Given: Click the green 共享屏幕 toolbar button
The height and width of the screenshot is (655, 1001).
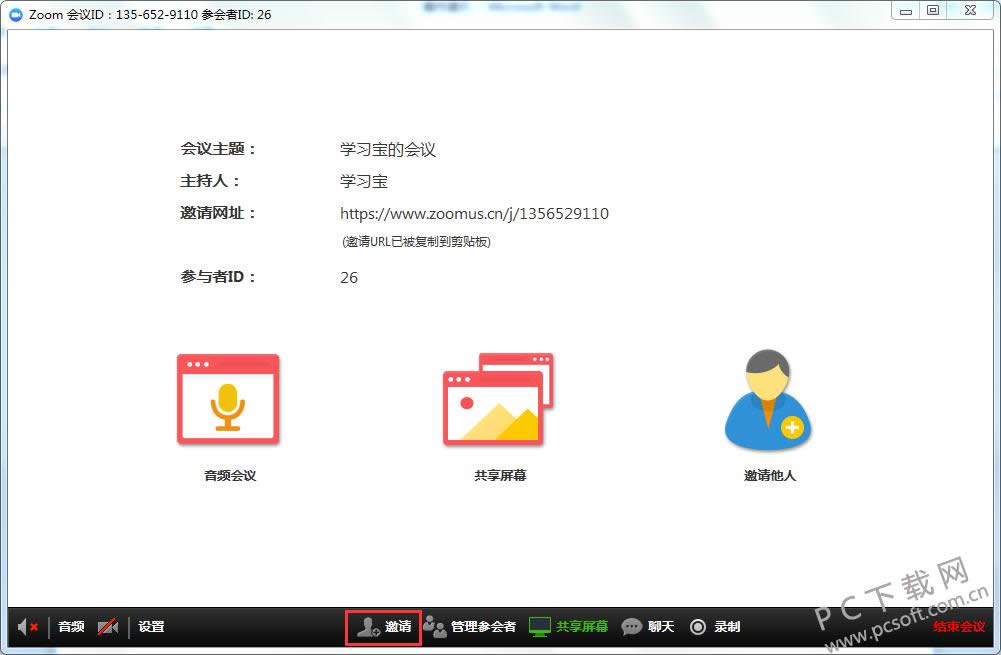Looking at the screenshot, I should tap(568, 627).
